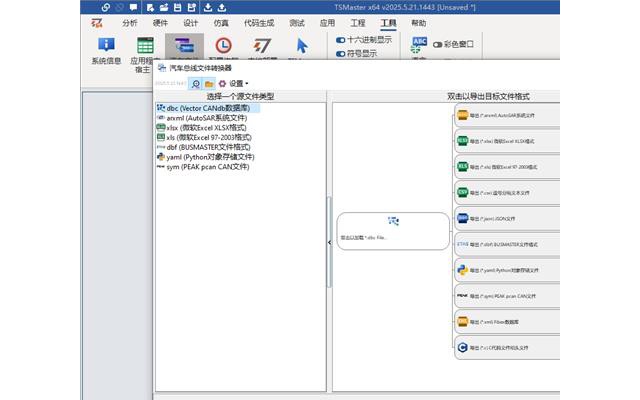Collapse left panel using splitter arrow
This screenshot has height=400, width=640.
tap(329, 242)
